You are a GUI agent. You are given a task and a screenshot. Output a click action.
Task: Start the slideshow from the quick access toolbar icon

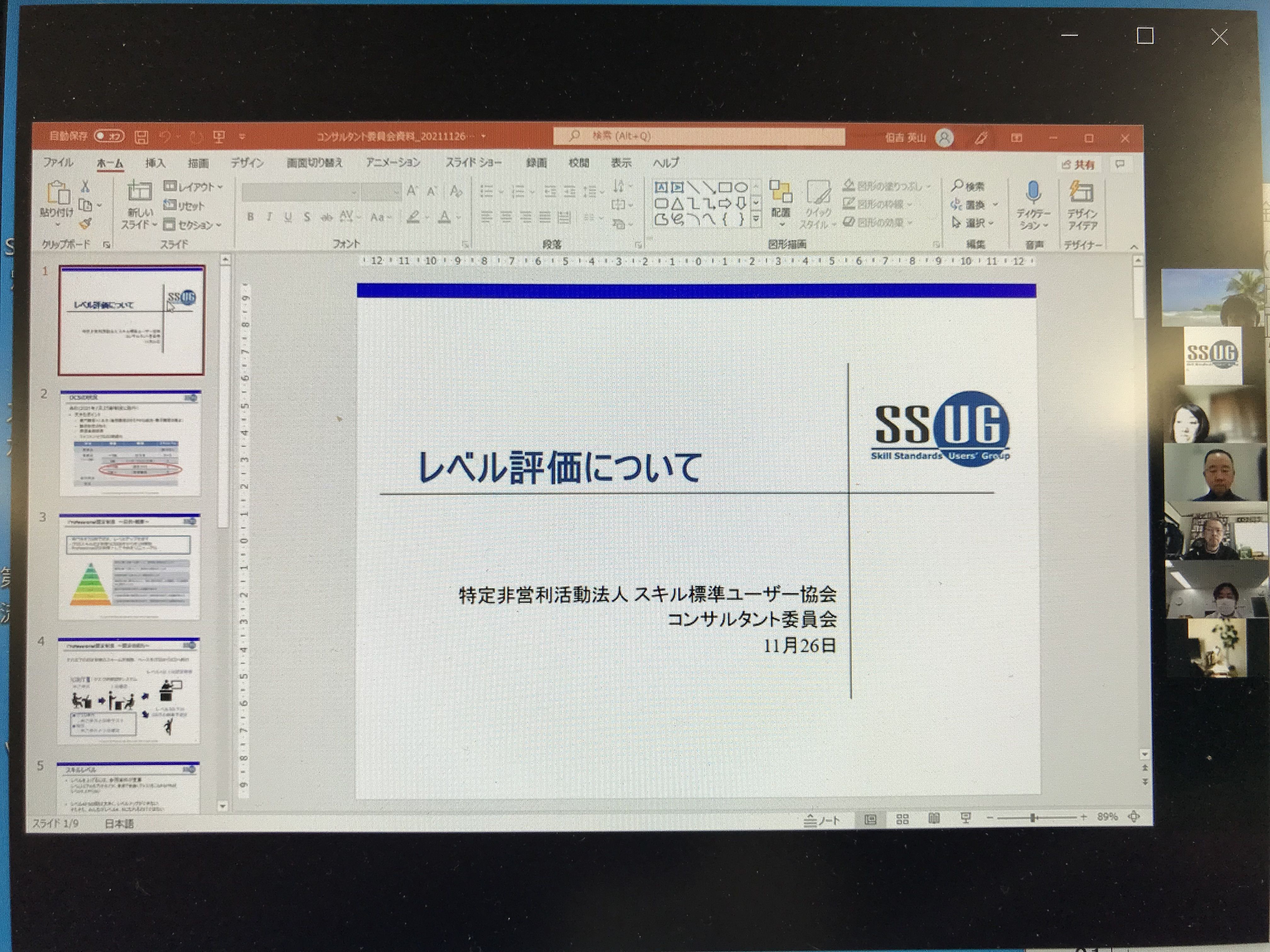(x=219, y=137)
